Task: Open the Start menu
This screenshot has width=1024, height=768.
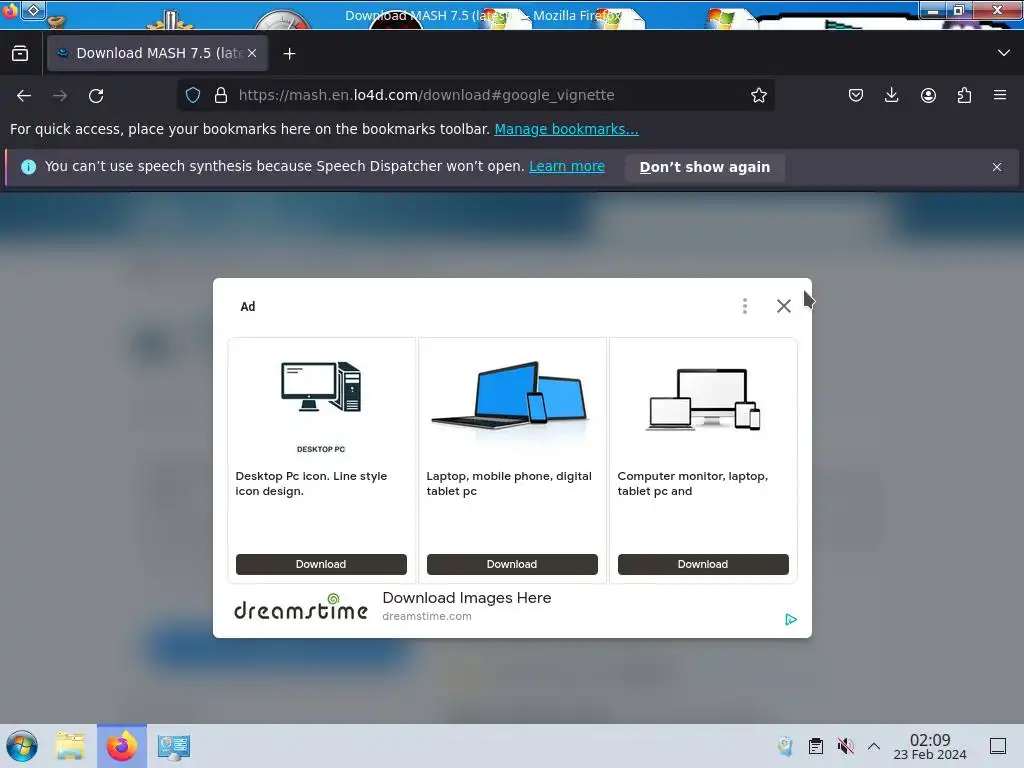Action: (x=22, y=746)
